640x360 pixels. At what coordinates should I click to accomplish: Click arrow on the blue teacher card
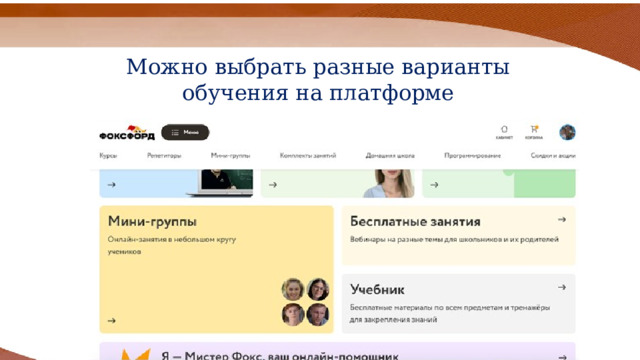[x=111, y=185]
